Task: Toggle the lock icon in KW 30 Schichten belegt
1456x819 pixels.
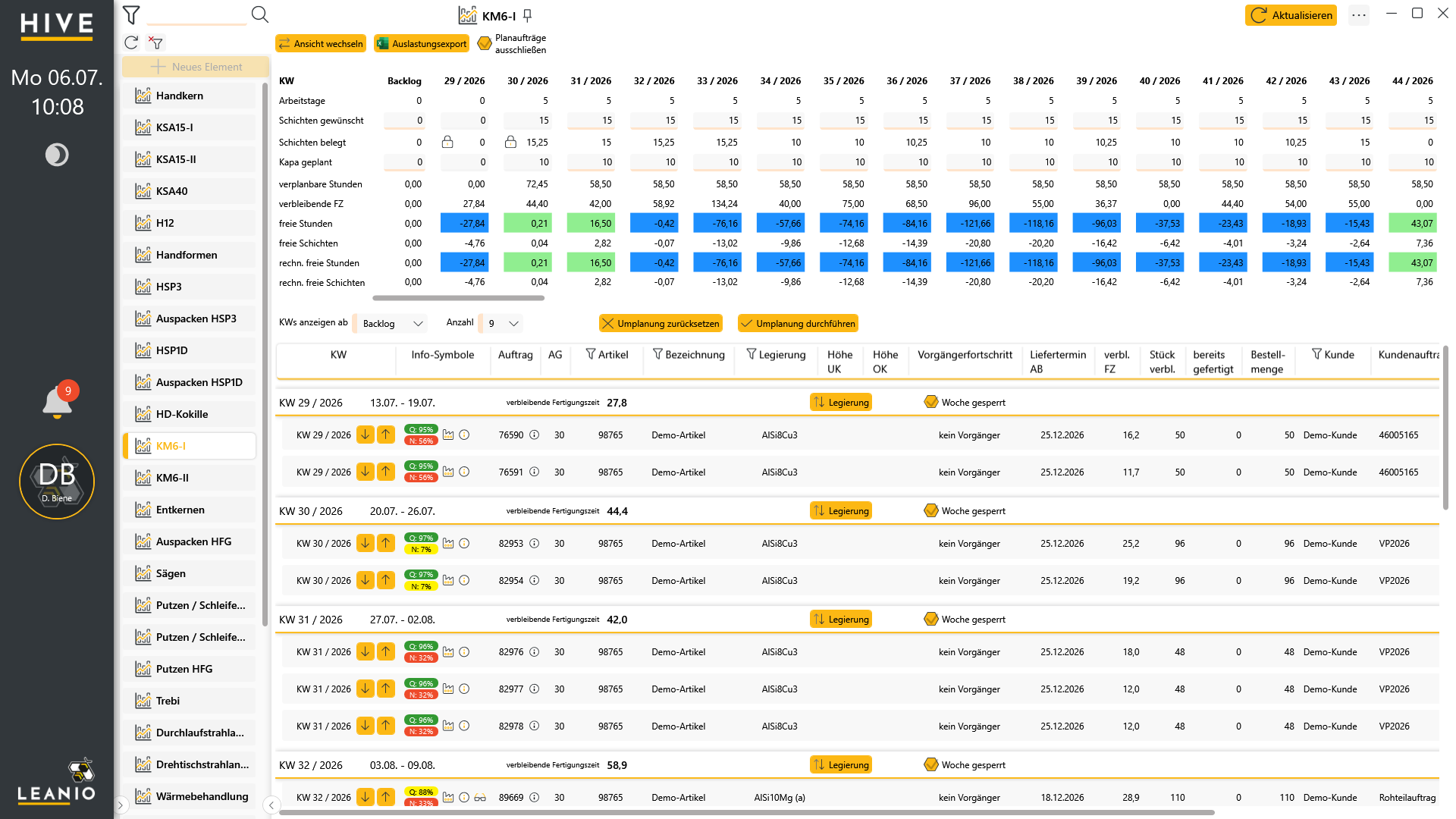Action: 510,142
